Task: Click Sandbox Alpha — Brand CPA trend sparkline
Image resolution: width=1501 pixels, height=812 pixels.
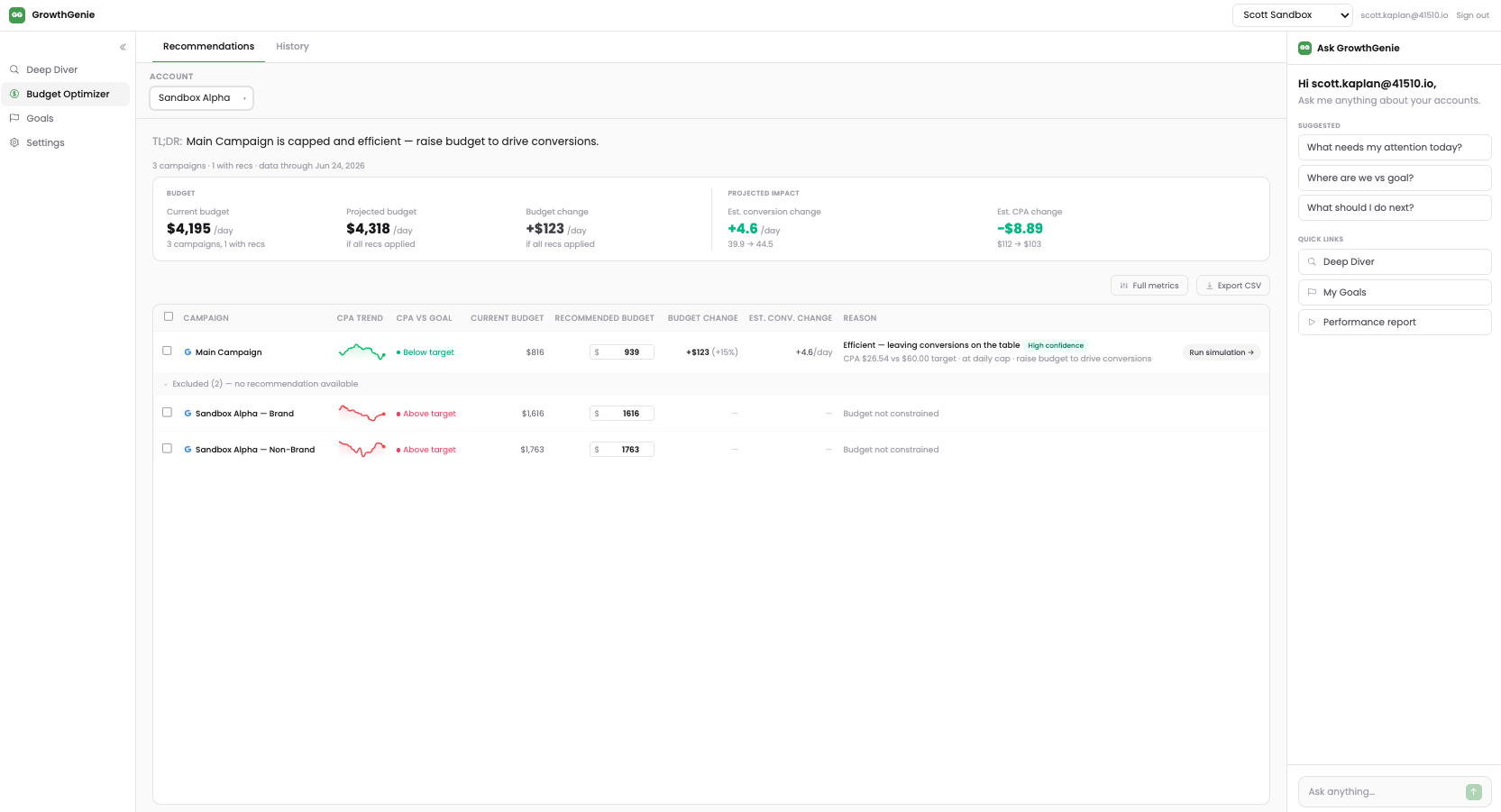Action: pos(362,414)
